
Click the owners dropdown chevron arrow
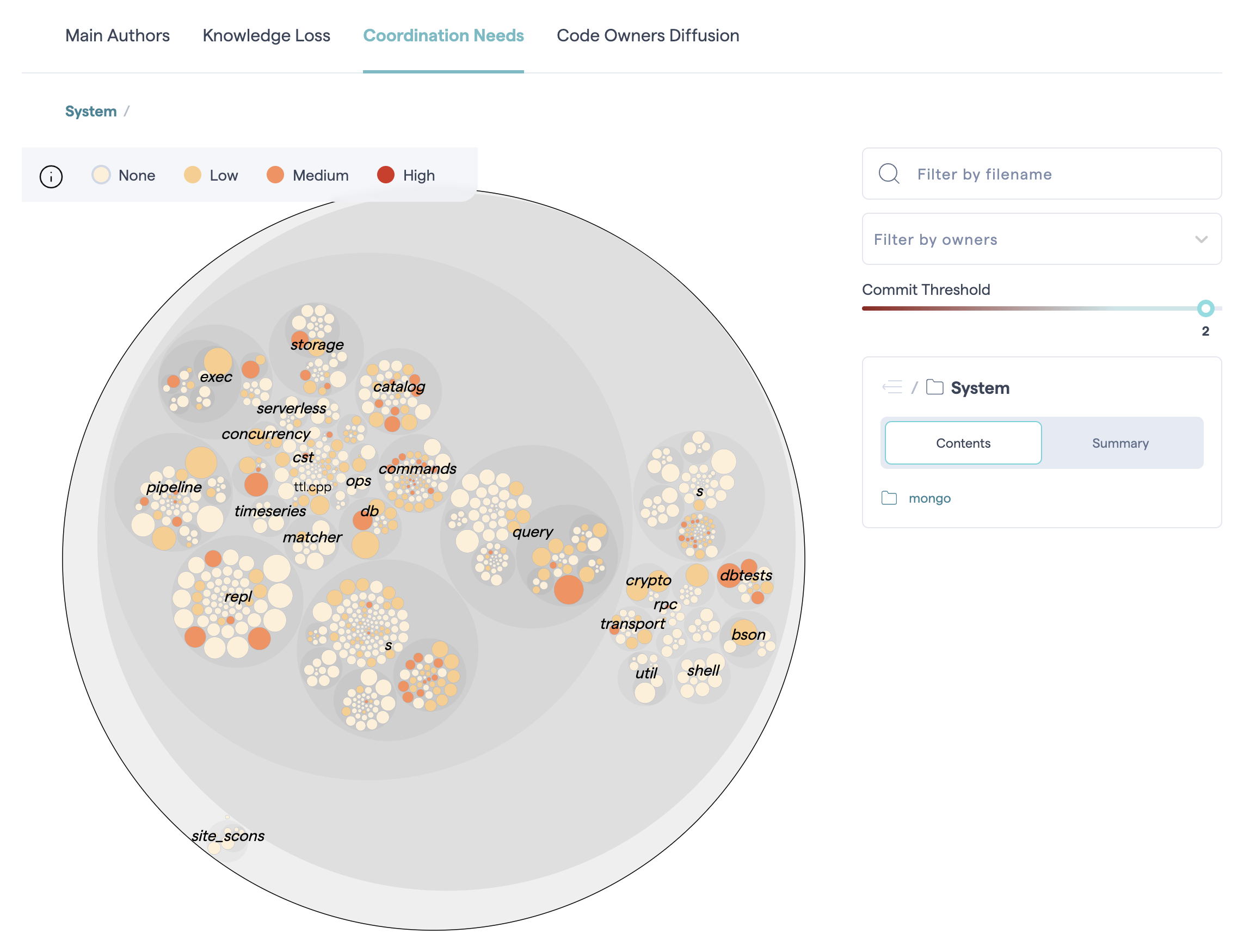point(1200,239)
